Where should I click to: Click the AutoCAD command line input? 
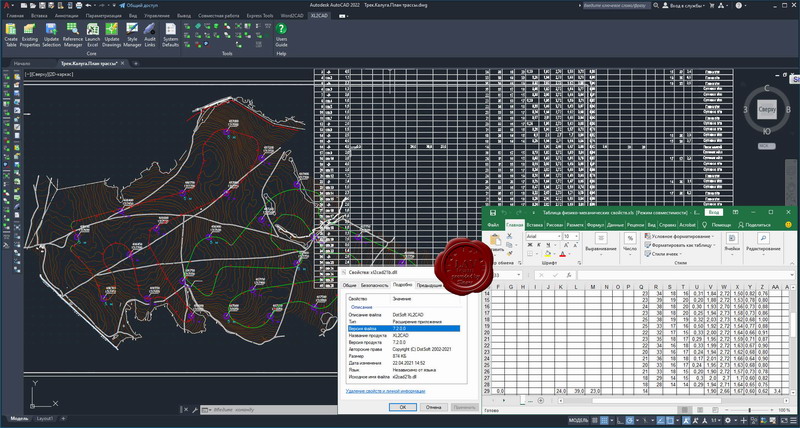[x=270, y=410]
